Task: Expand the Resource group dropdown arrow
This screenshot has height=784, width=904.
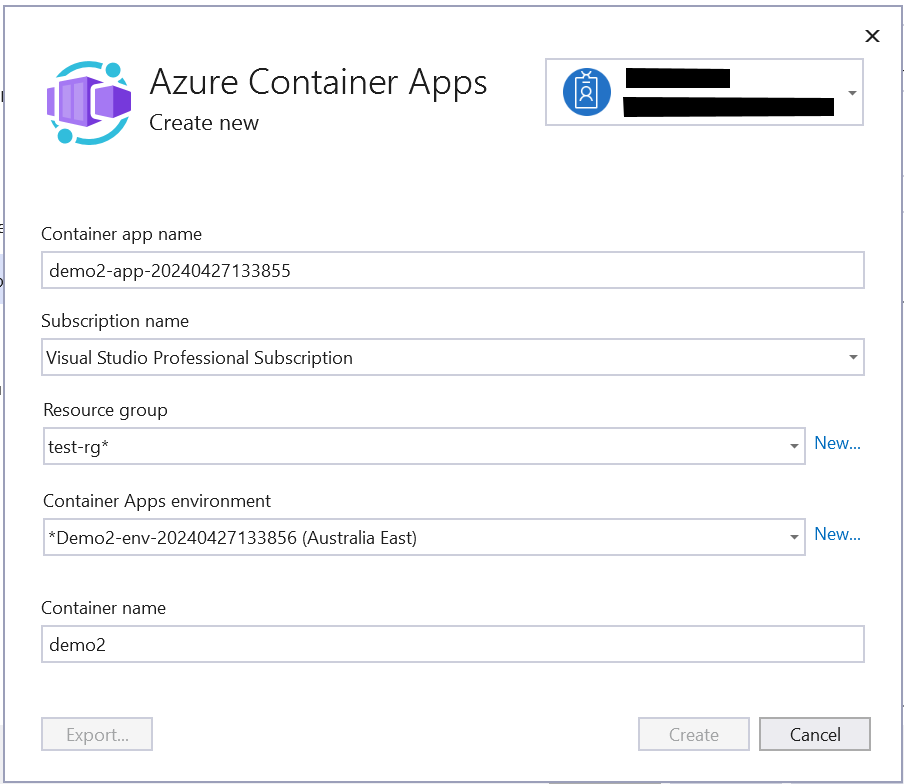Action: click(x=794, y=446)
